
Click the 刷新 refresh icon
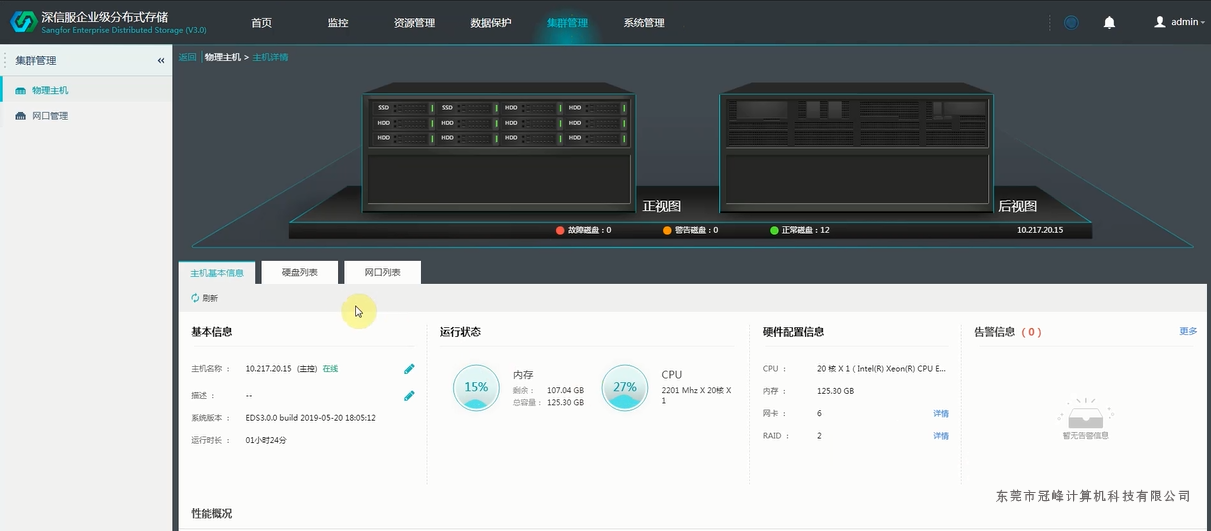195,298
